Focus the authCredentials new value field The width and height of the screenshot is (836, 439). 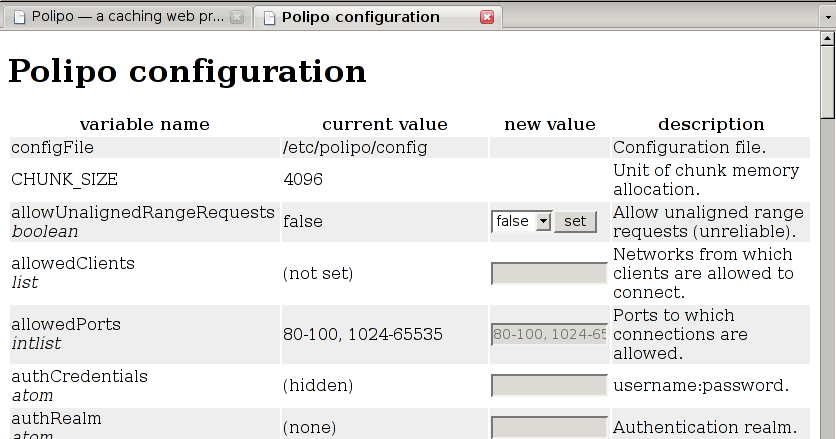pyautogui.click(x=549, y=385)
